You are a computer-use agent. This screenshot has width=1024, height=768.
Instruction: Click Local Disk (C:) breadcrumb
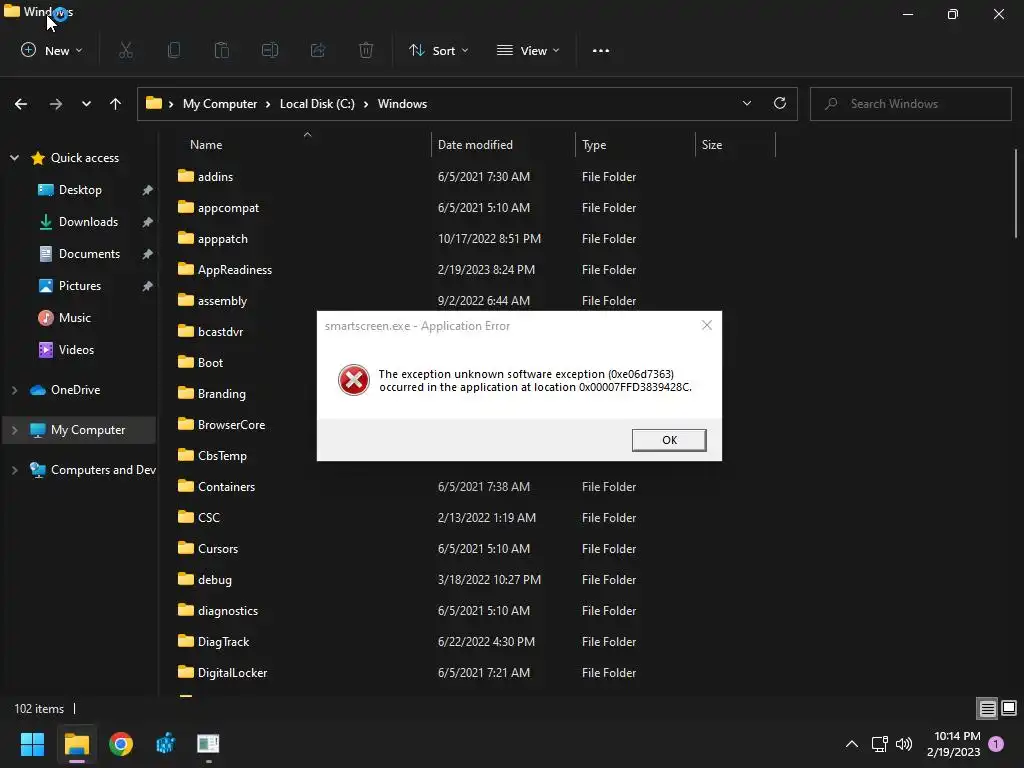coord(317,104)
